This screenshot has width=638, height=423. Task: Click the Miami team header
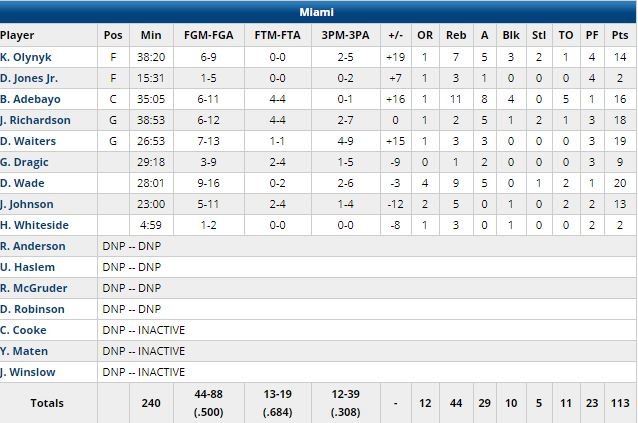318,12
